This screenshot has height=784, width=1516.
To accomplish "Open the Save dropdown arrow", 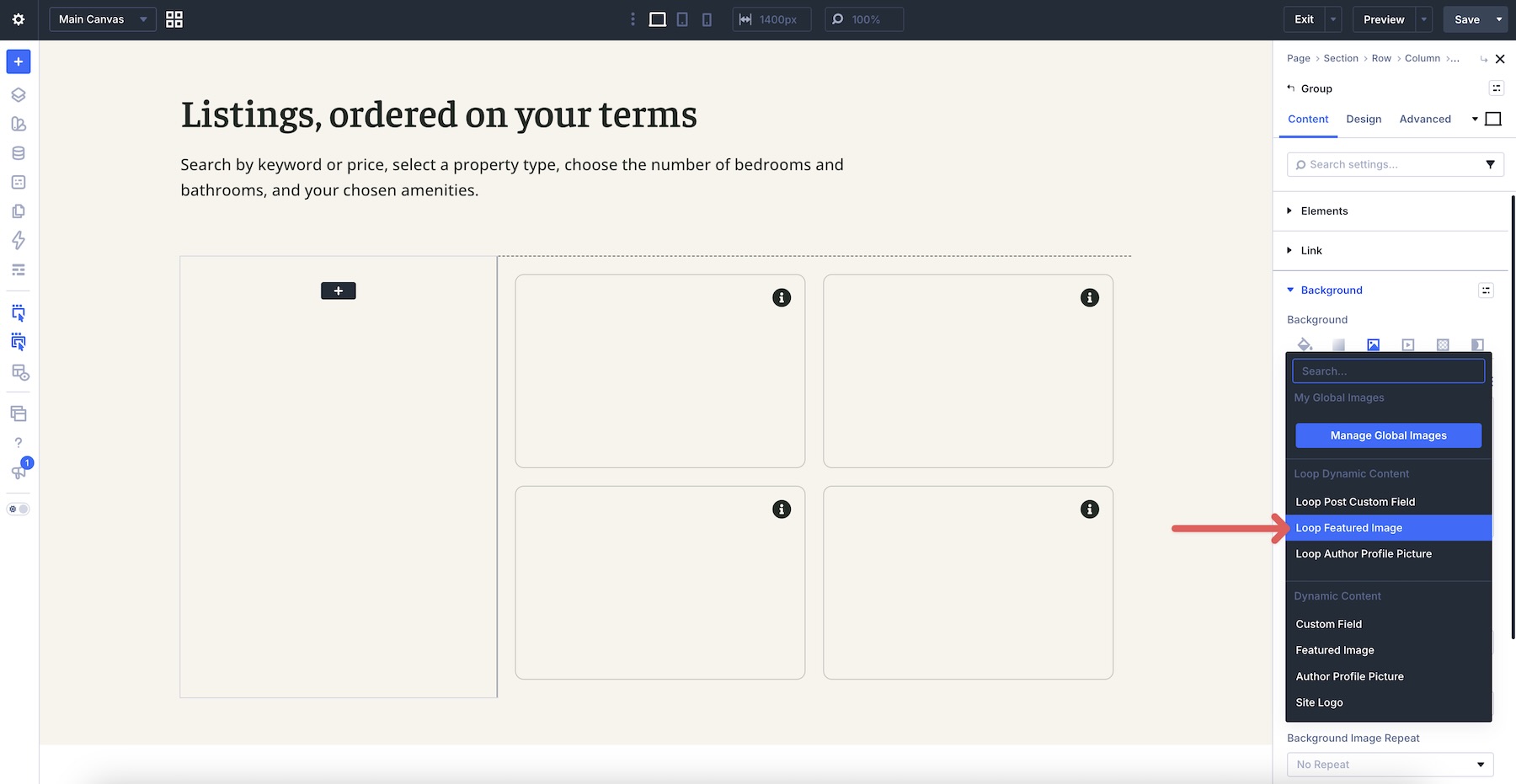I will 1499,19.
